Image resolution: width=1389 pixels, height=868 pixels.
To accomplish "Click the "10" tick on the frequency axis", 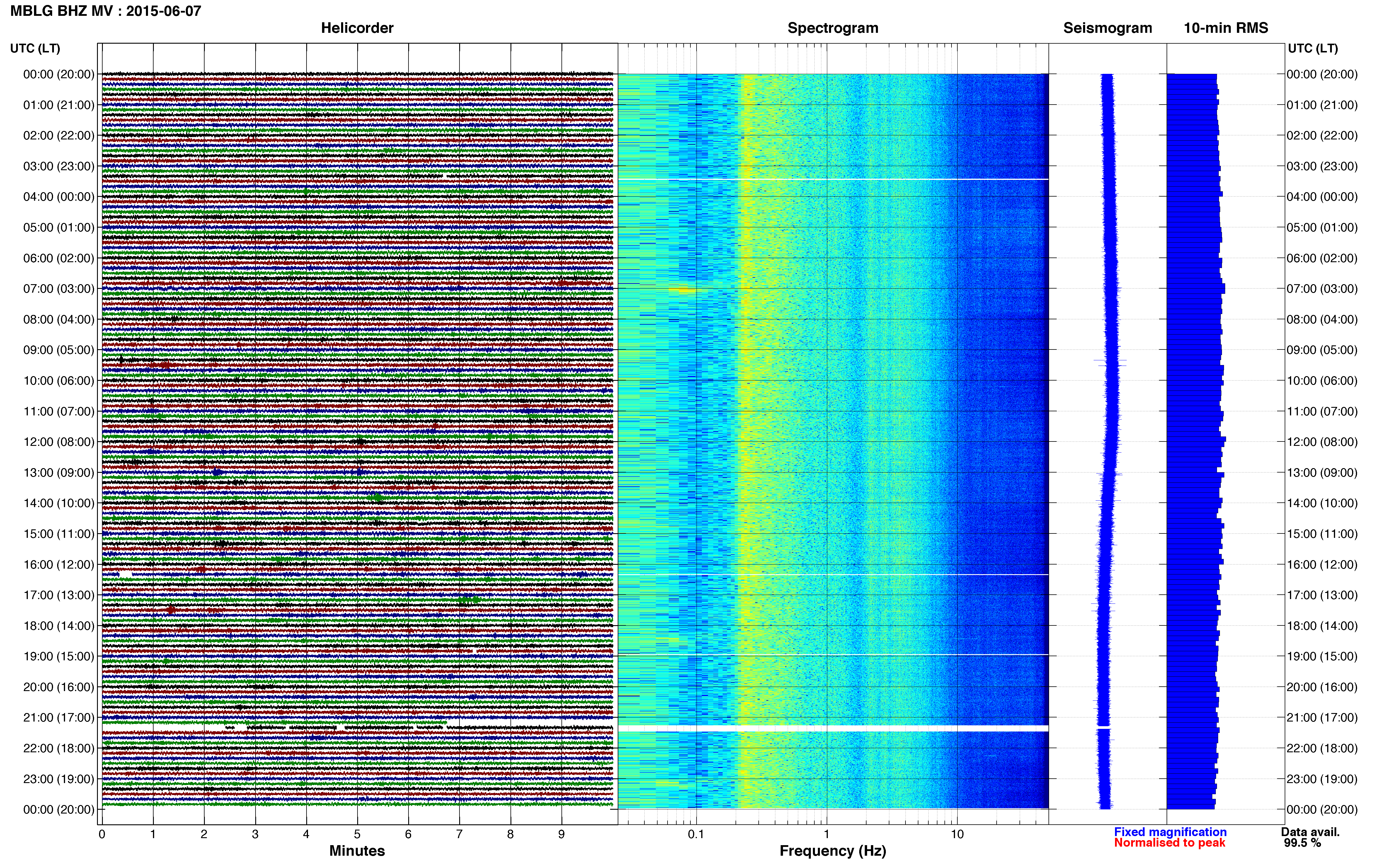I will 957,834.
